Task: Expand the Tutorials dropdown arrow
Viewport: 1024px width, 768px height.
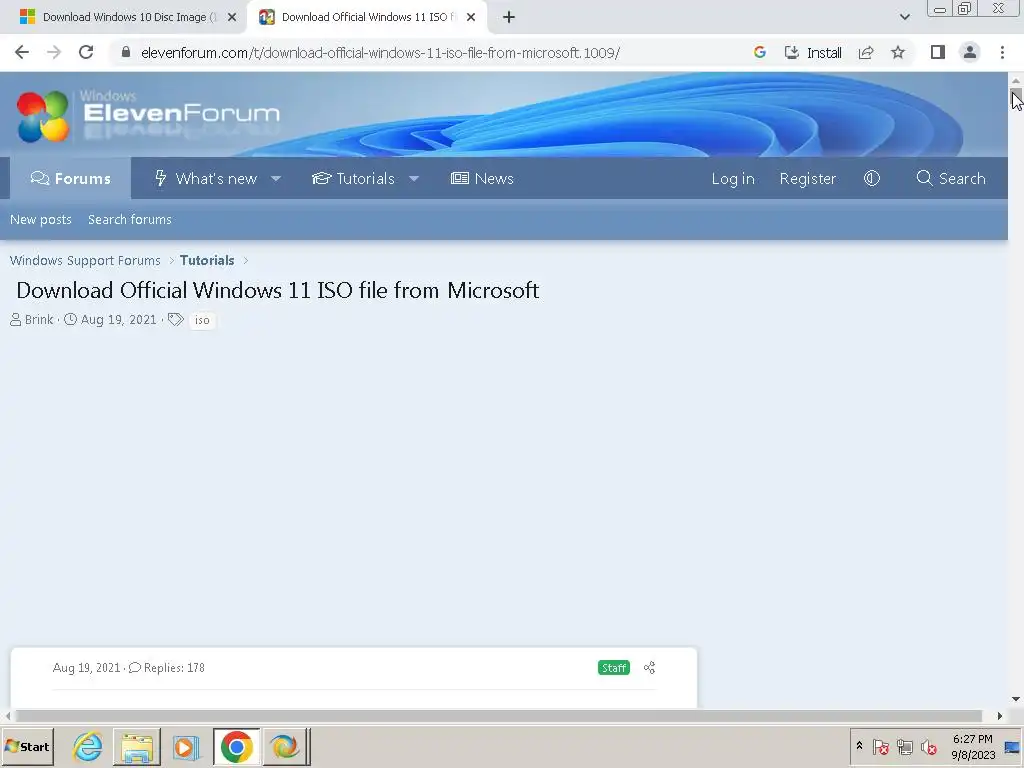Action: (413, 178)
